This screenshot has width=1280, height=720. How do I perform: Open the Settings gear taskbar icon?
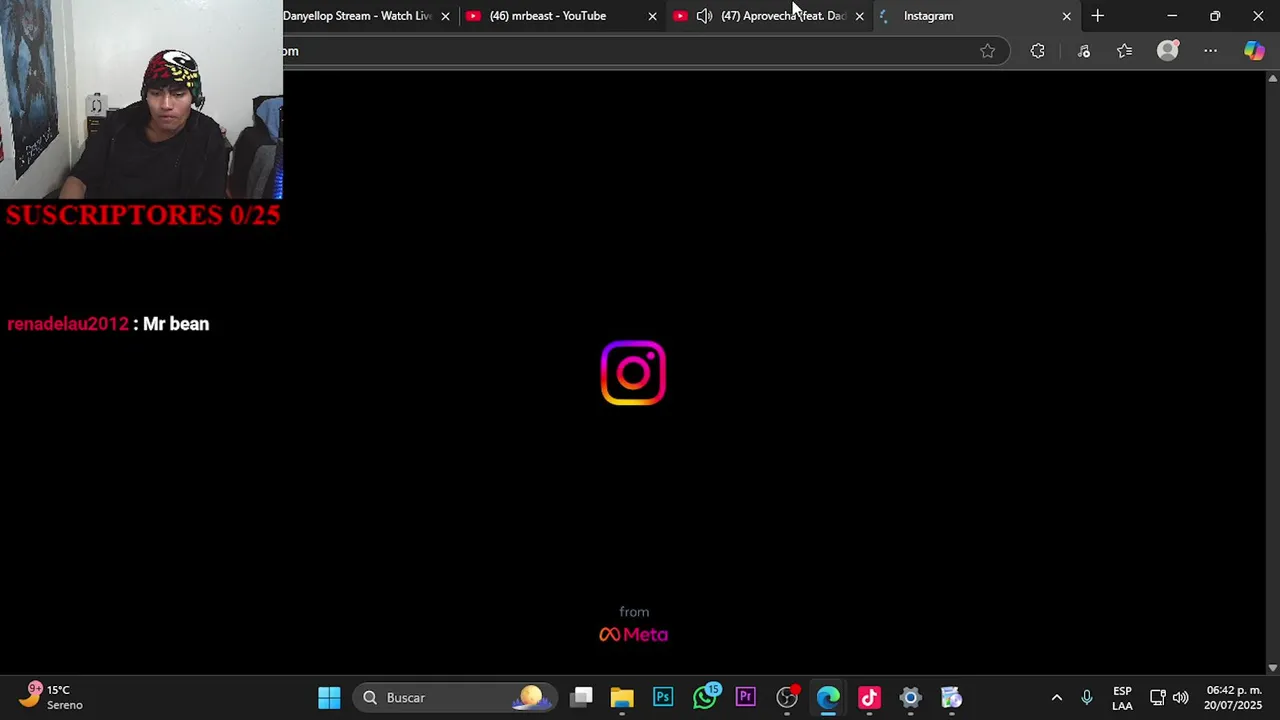click(910, 697)
